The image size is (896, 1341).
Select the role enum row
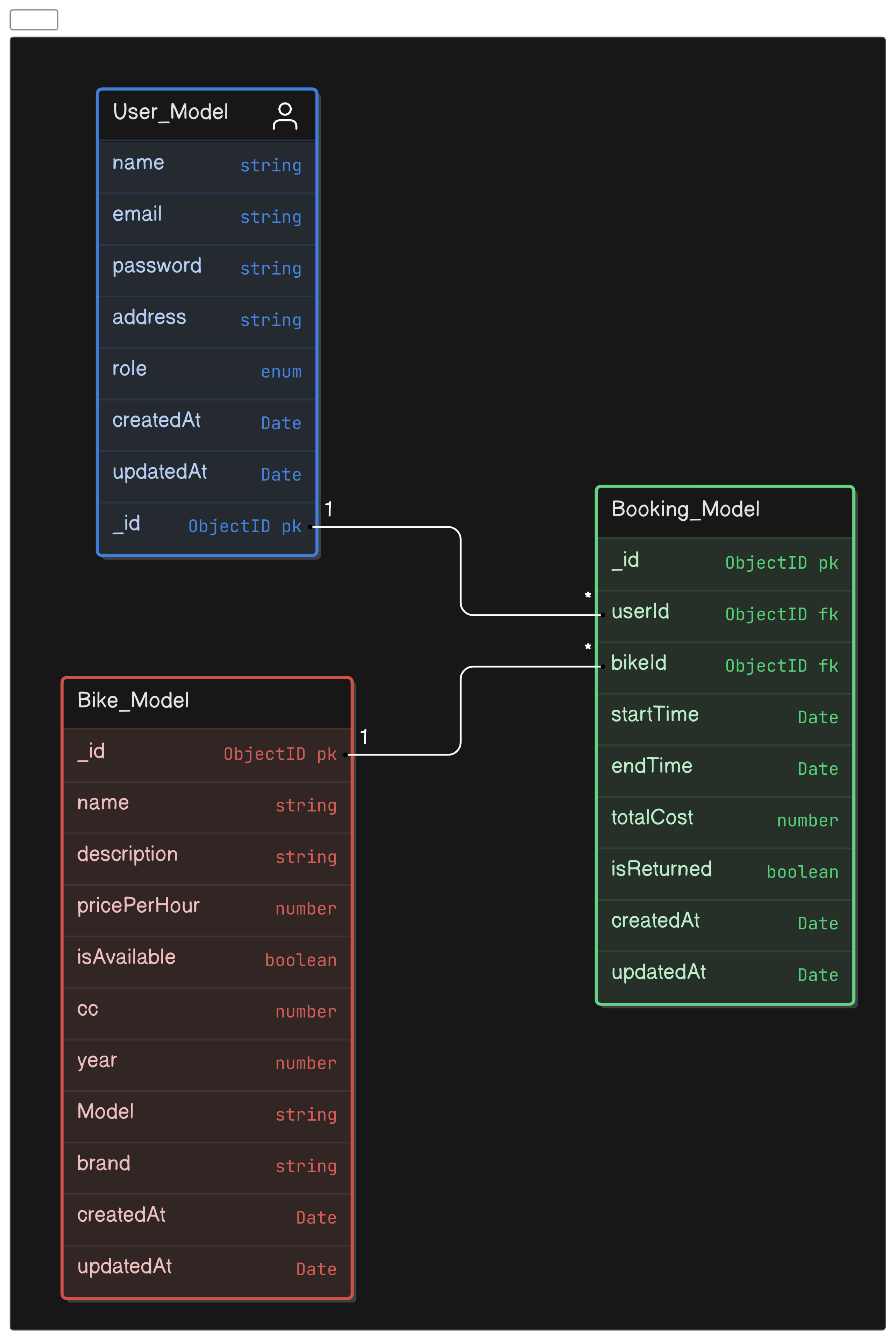click(207, 370)
